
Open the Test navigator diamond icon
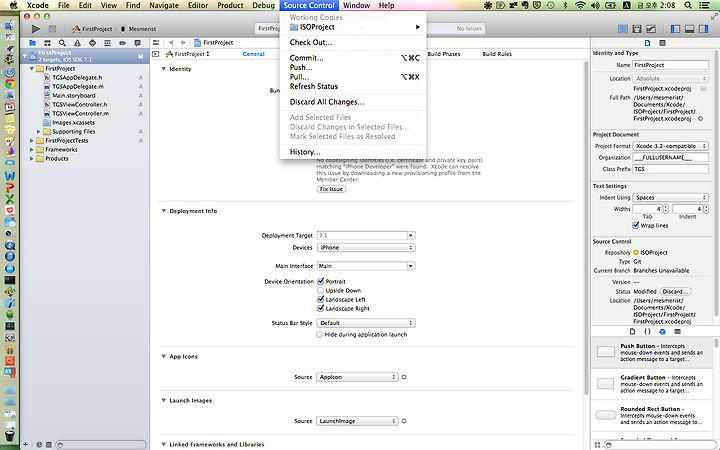(x=92, y=43)
